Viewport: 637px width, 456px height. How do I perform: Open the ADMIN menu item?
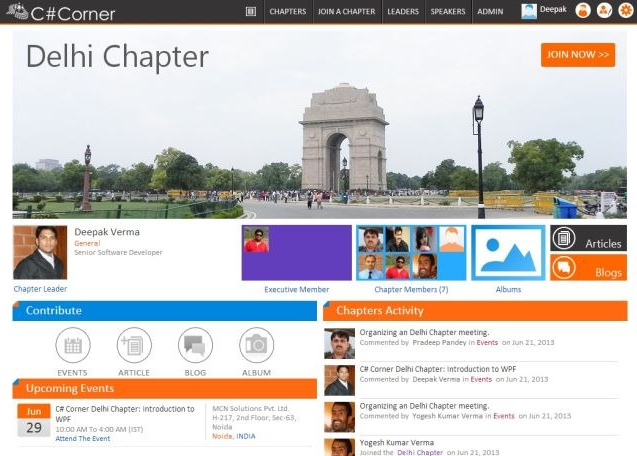[x=490, y=12]
